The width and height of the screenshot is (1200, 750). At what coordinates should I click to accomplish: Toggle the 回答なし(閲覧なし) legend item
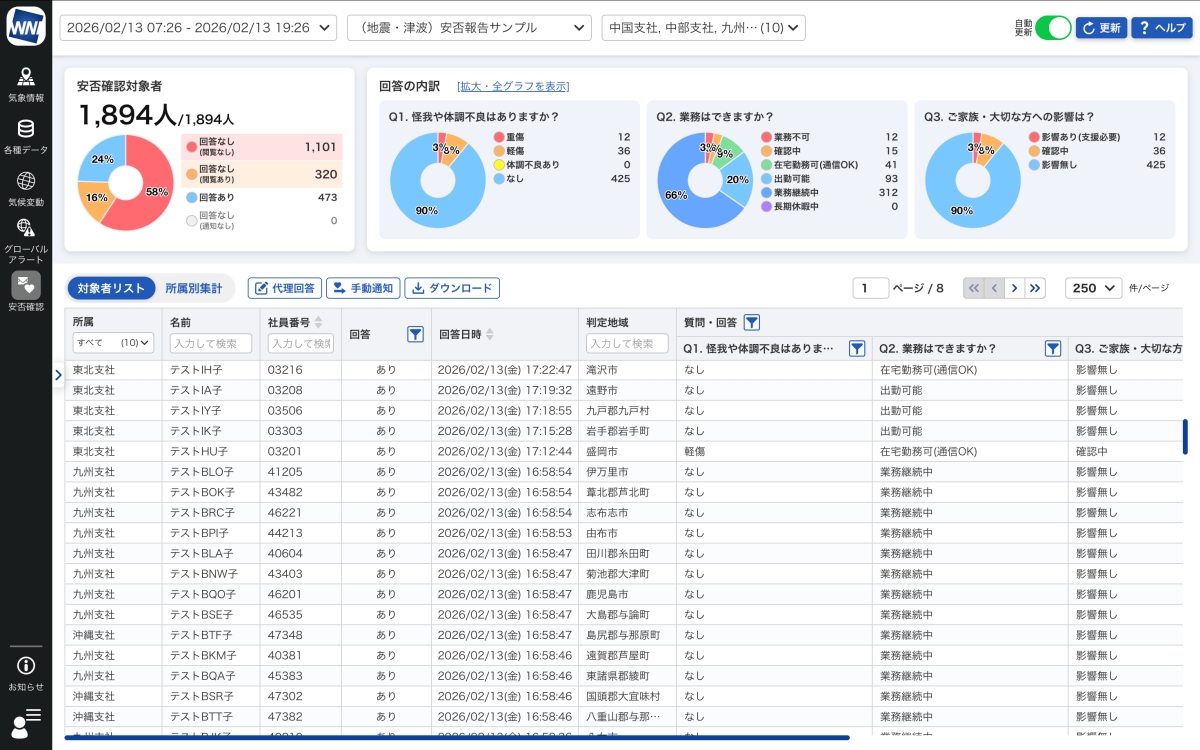point(262,147)
